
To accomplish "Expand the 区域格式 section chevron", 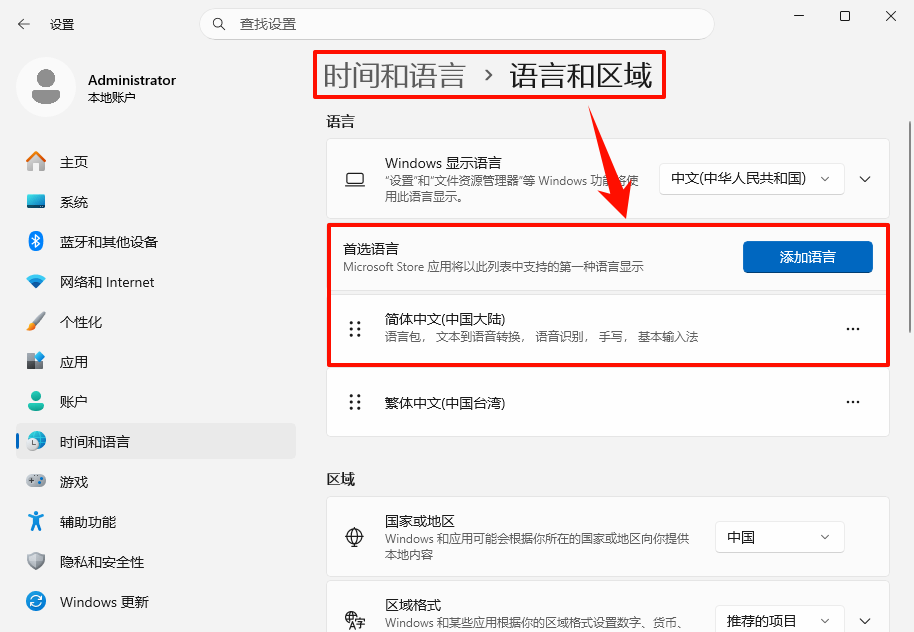I will [865, 621].
